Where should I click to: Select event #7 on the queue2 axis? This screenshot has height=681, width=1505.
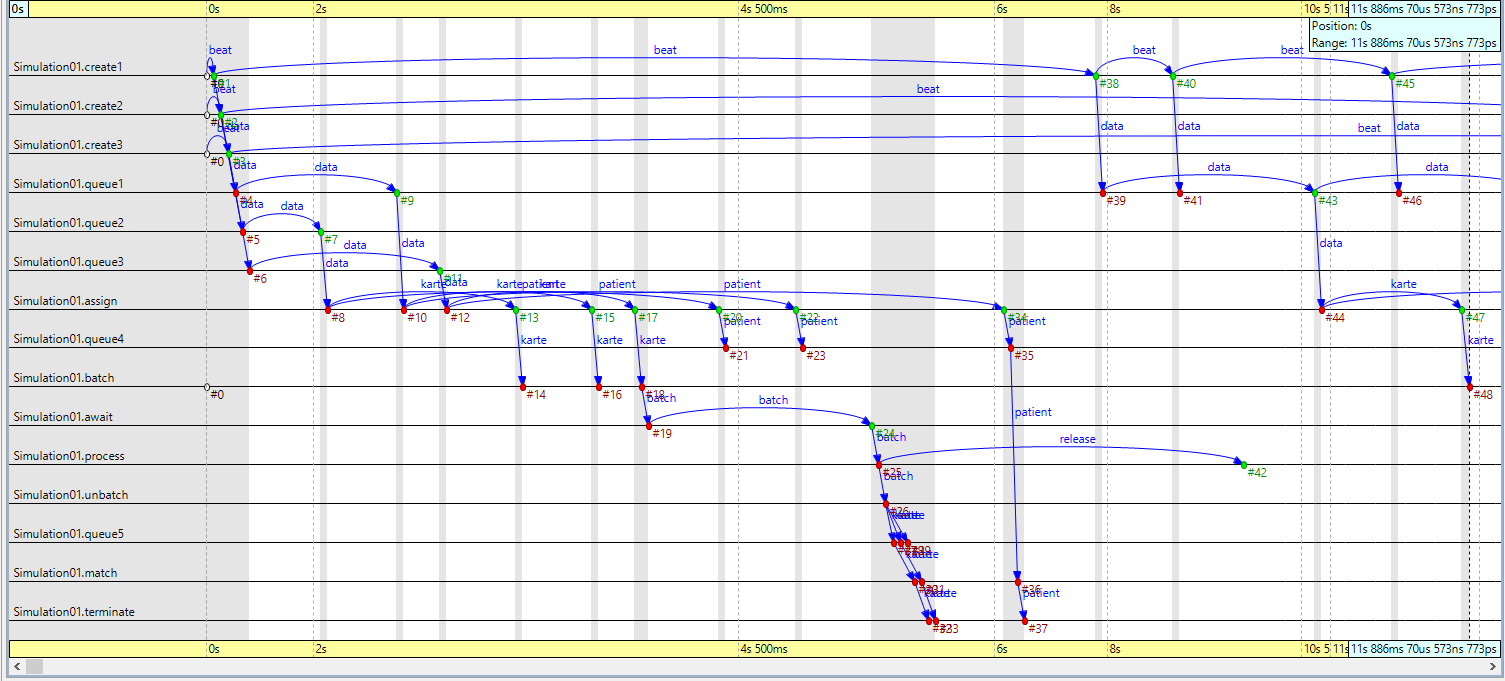(321, 232)
